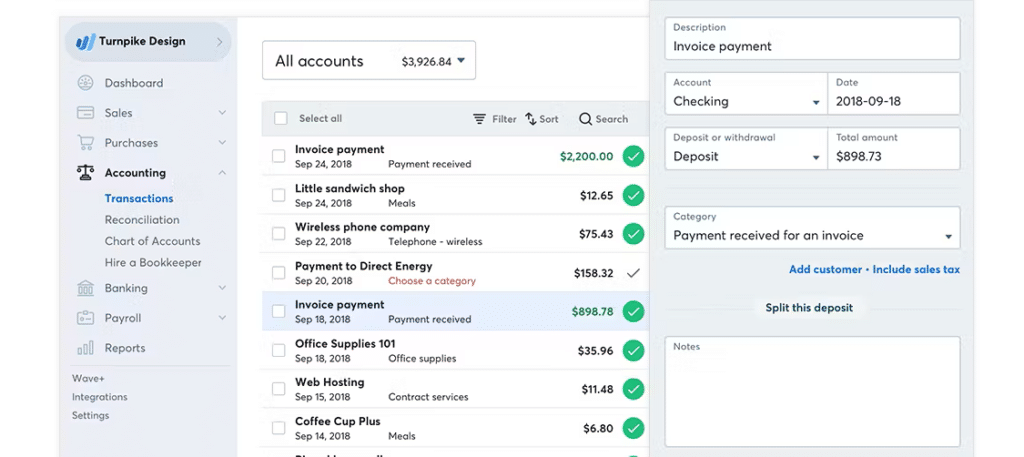
Task: Click the Purchases shopping cart icon
Action: pyautogui.click(x=85, y=142)
